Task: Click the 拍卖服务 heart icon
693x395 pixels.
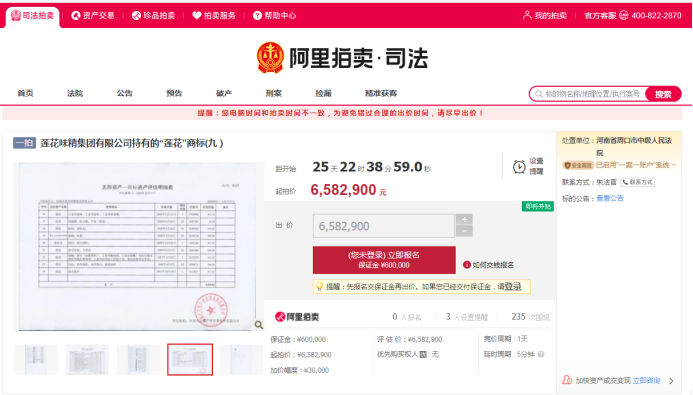Action: 197,16
